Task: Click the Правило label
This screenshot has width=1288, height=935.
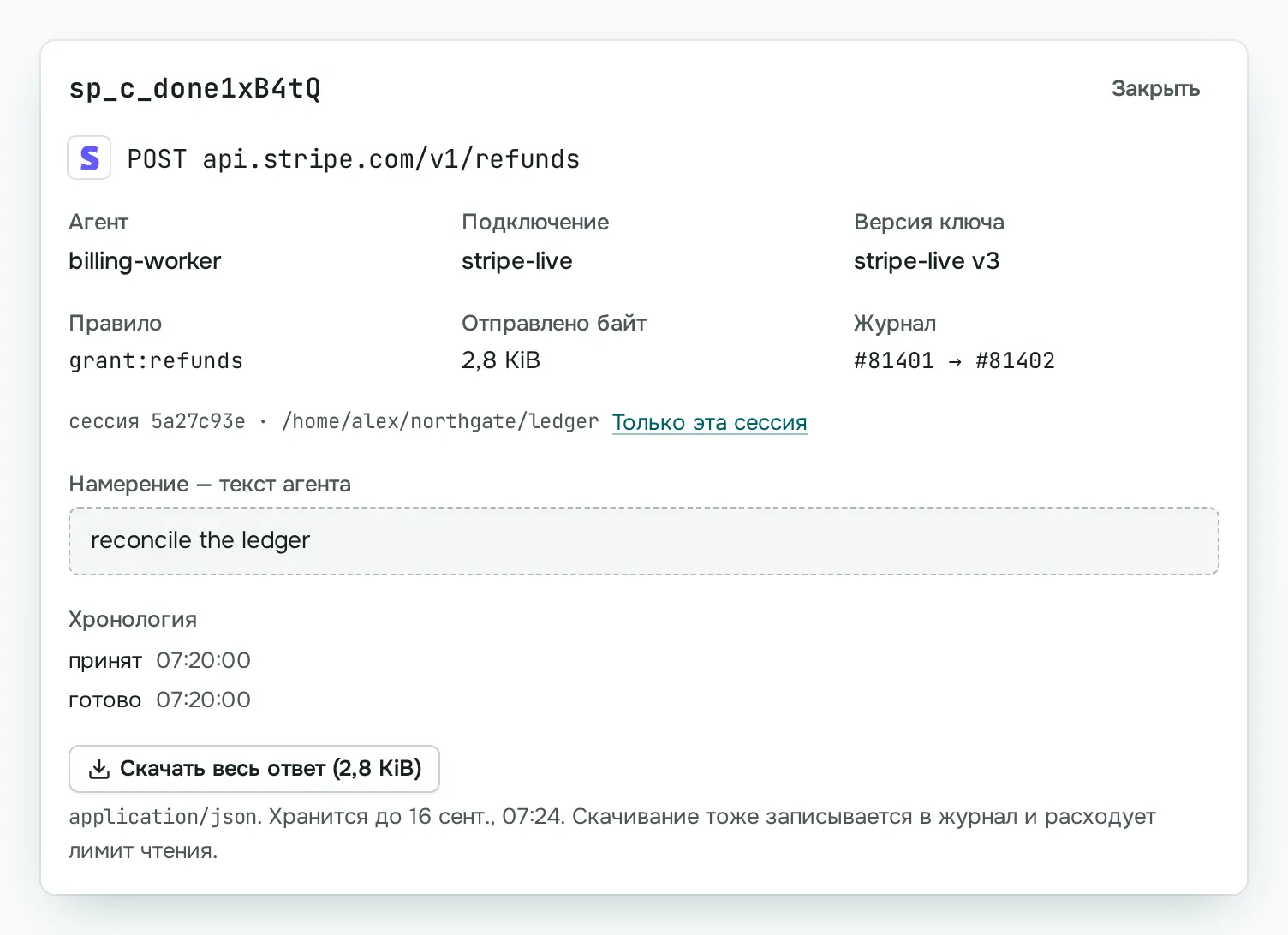Action: pyautogui.click(x=115, y=324)
